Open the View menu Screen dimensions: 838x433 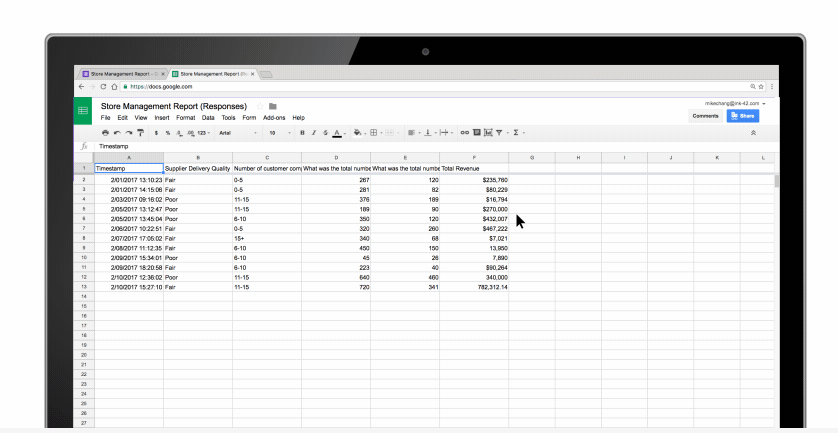click(141, 118)
